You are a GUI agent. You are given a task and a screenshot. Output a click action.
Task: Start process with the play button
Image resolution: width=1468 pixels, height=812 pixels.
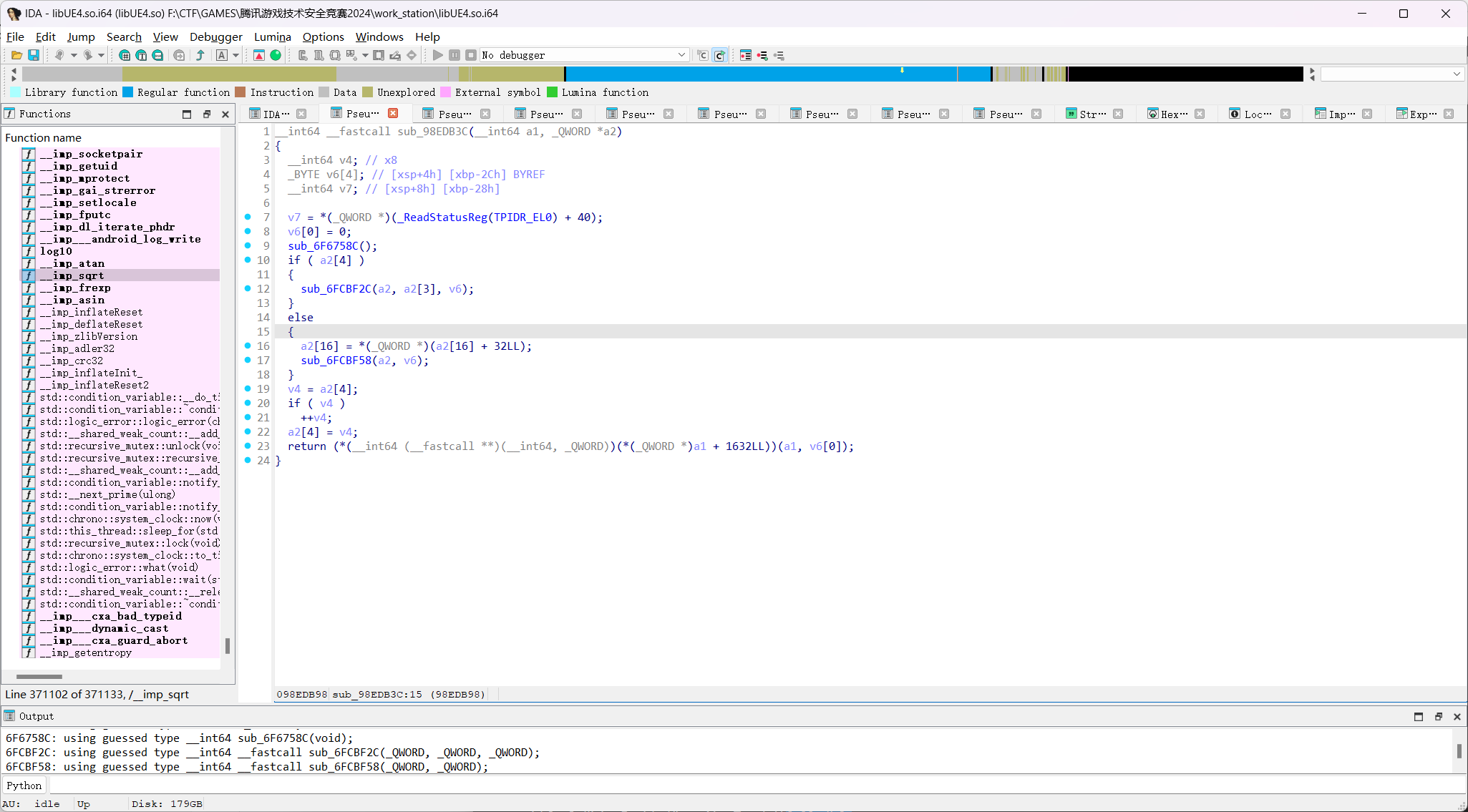pyautogui.click(x=438, y=55)
